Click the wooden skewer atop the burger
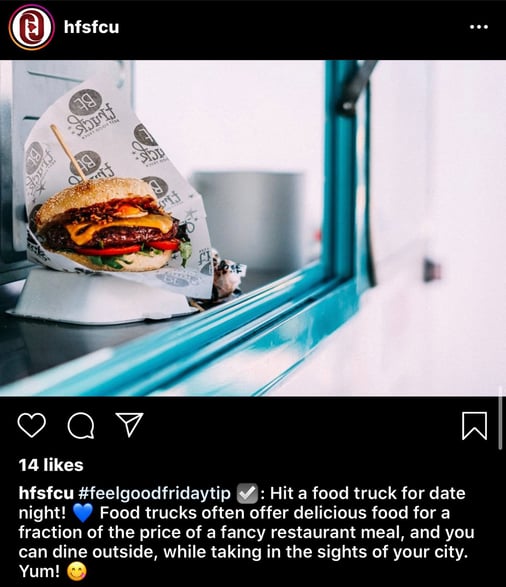The image size is (506, 587). [68, 153]
